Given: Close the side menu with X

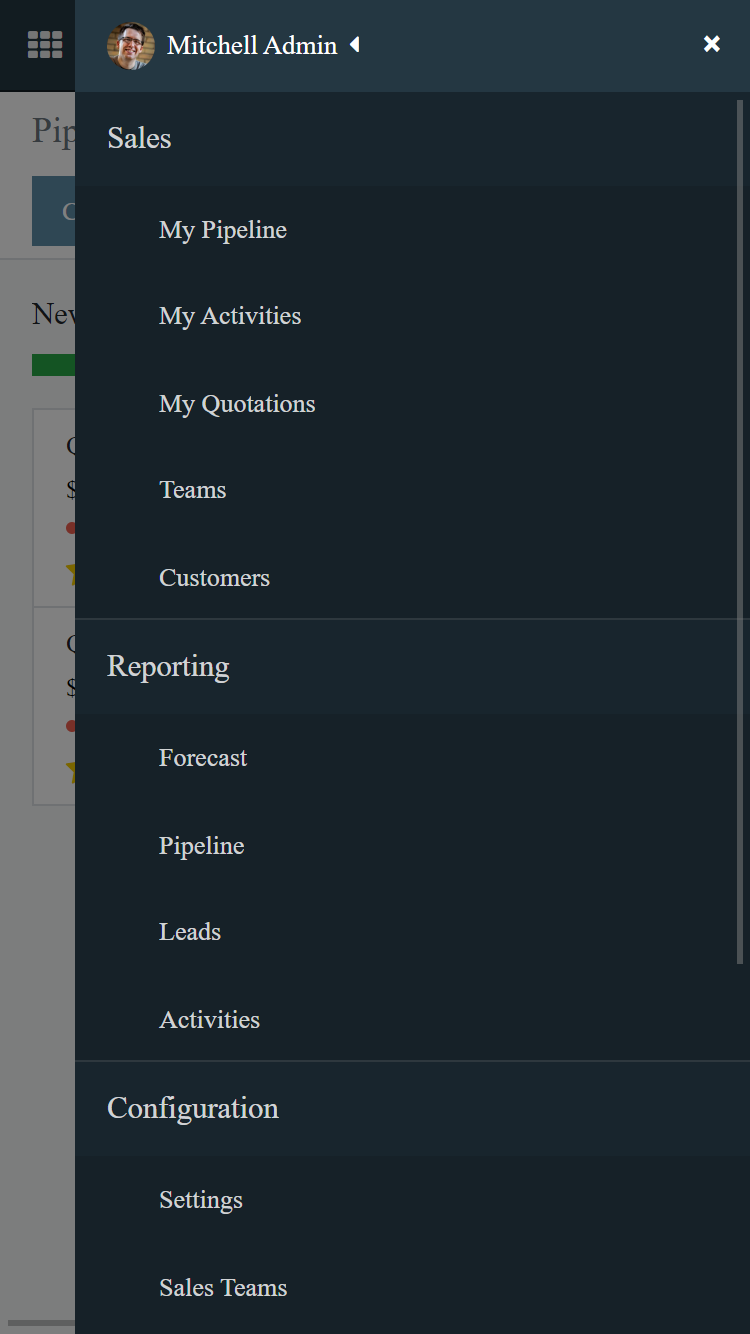Looking at the screenshot, I should point(711,44).
